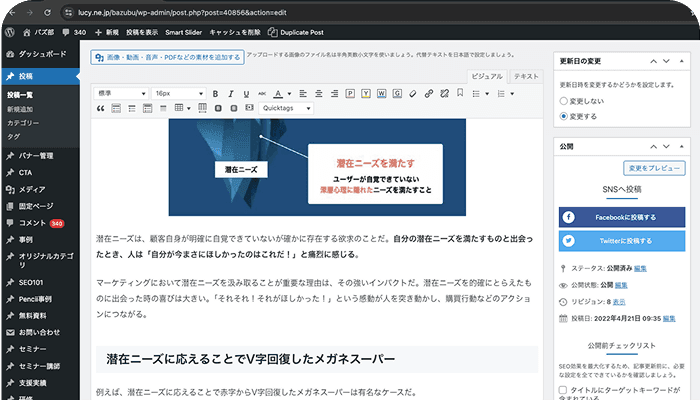Expand the Quicktags dropdown

pos(289,107)
